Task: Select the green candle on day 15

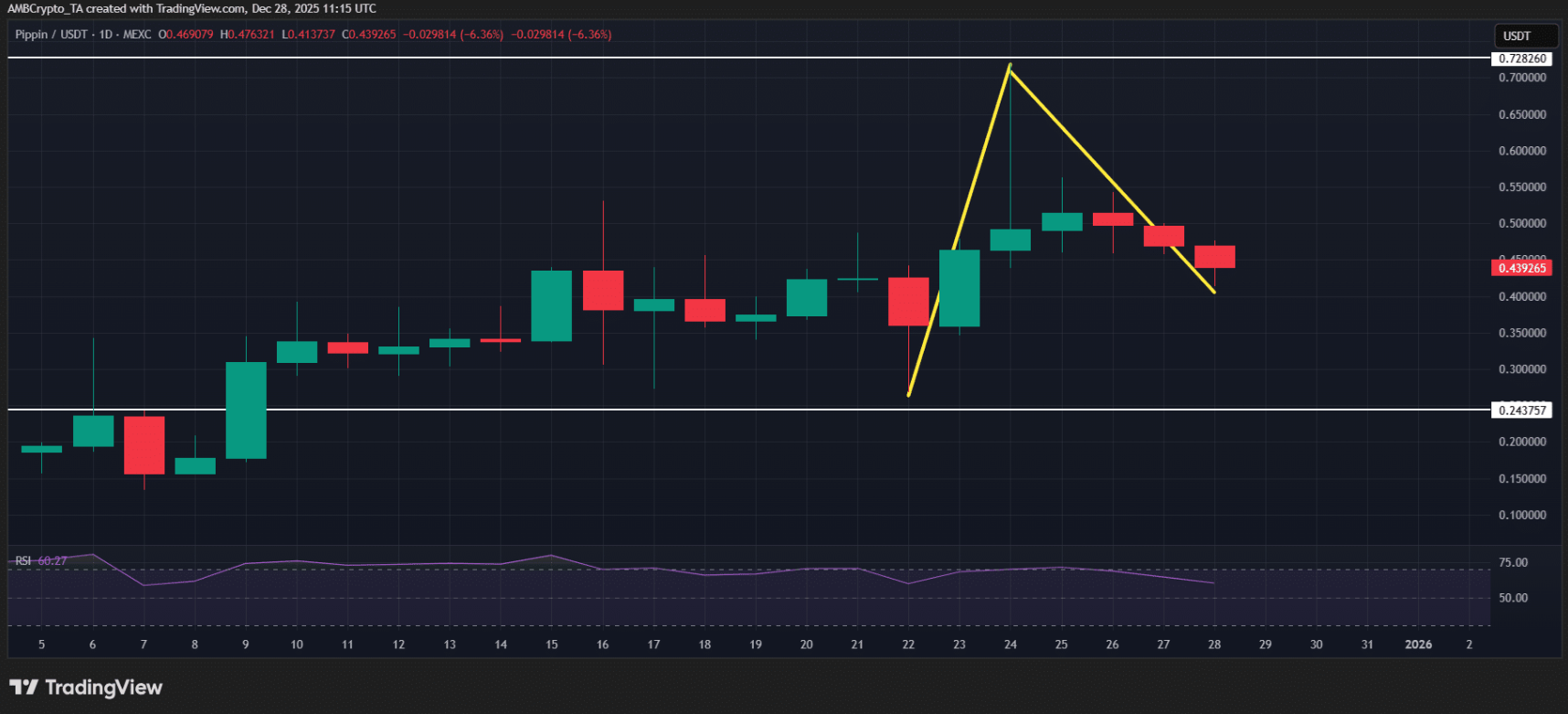Action: click(551, 305)
